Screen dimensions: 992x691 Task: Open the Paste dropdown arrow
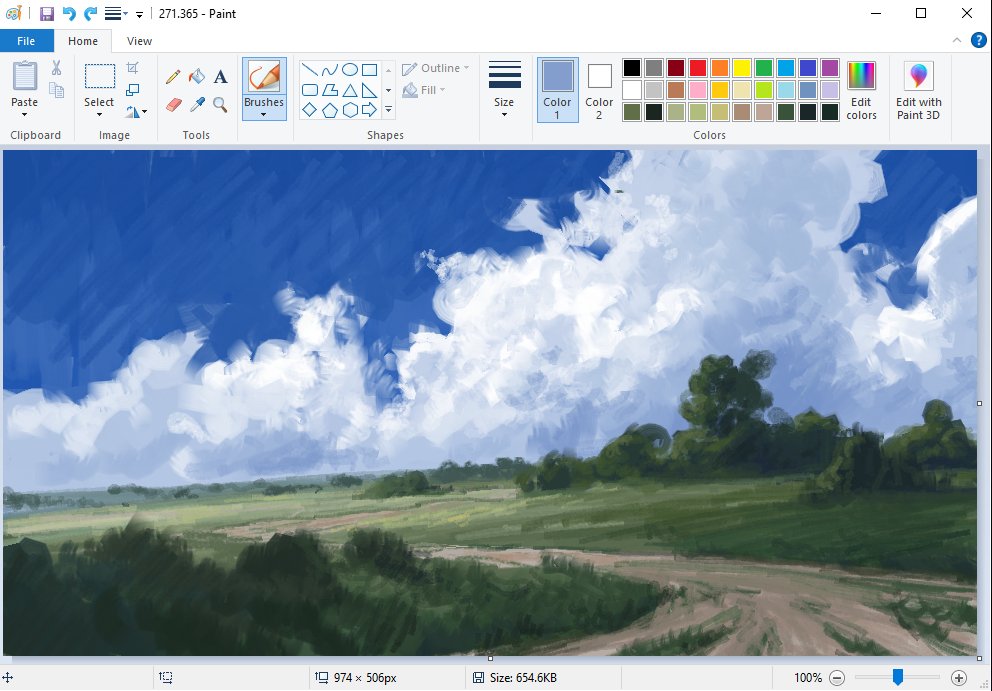25,115
